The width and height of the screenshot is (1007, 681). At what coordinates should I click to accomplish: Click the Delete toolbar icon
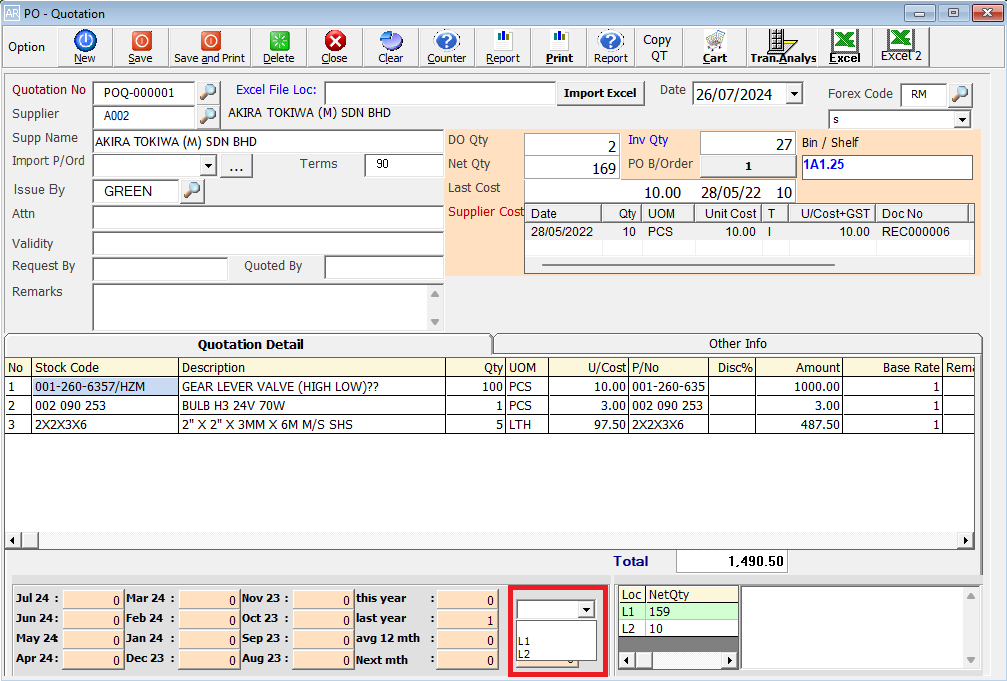pyautogui.click(x=279, y=47)
